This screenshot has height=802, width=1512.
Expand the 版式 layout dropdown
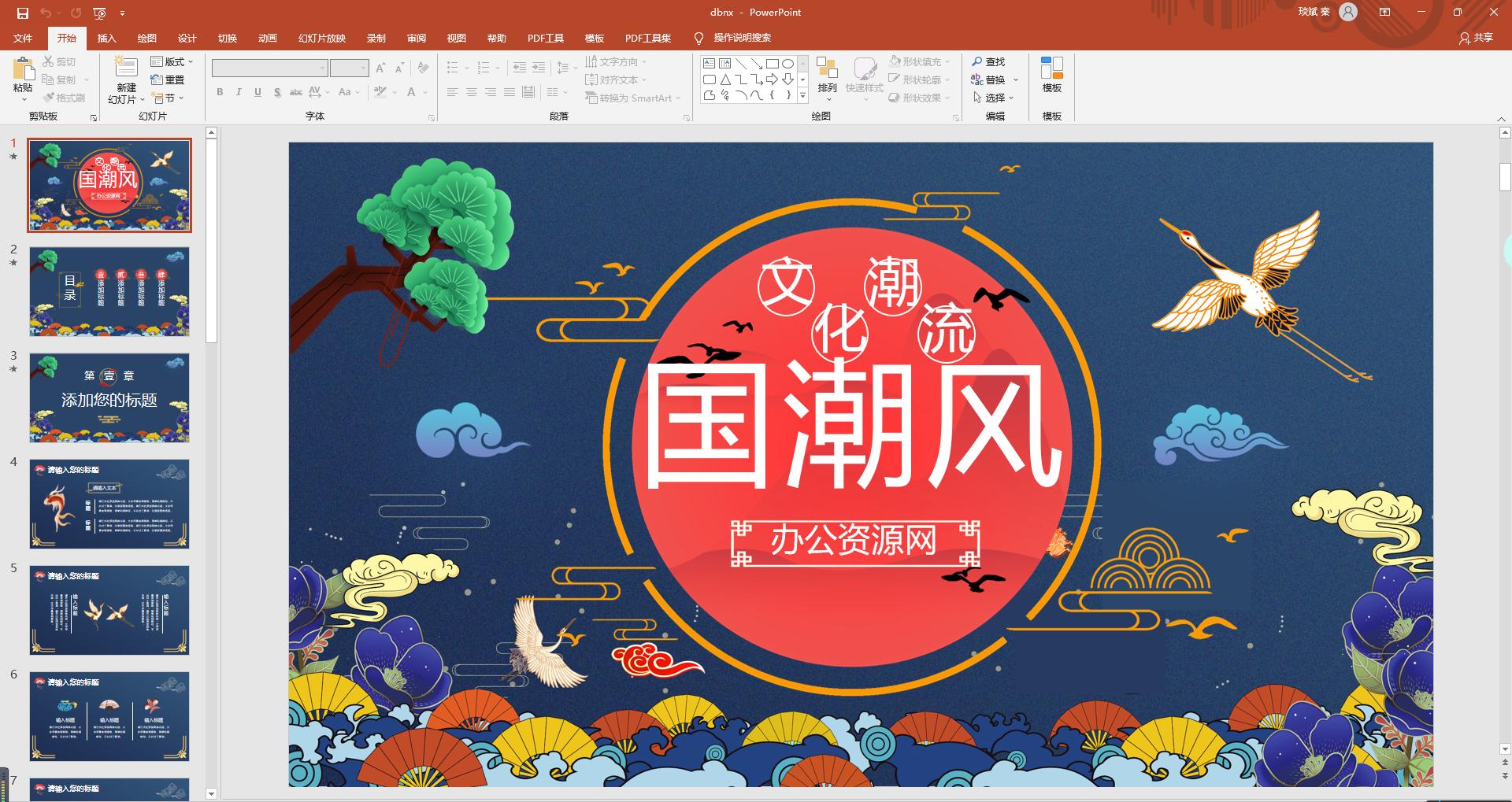(172, 61)
